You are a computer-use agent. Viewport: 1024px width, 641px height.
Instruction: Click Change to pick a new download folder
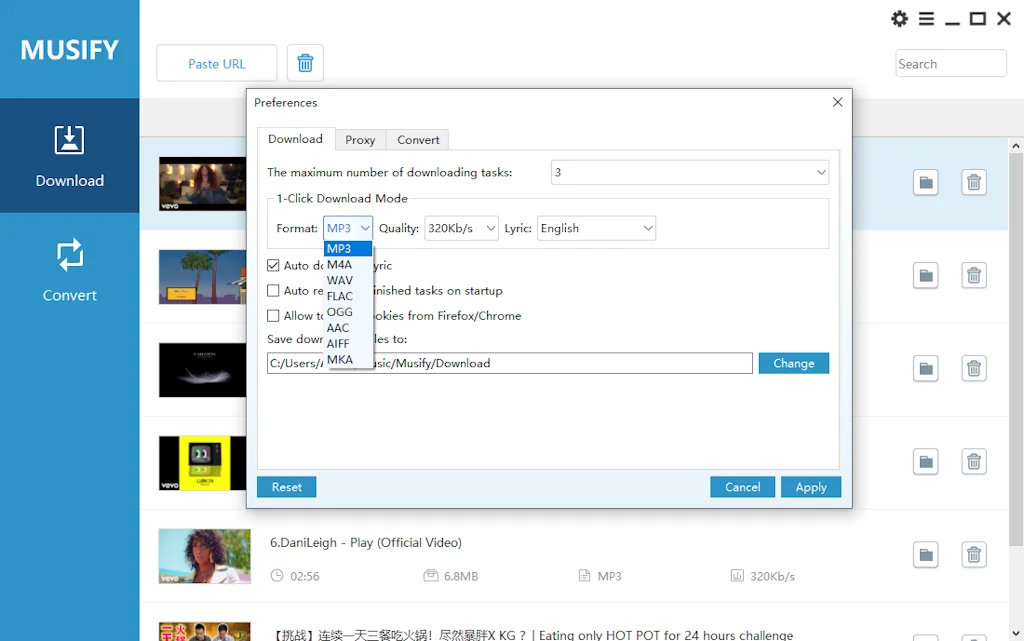click(x=793, y=363)
